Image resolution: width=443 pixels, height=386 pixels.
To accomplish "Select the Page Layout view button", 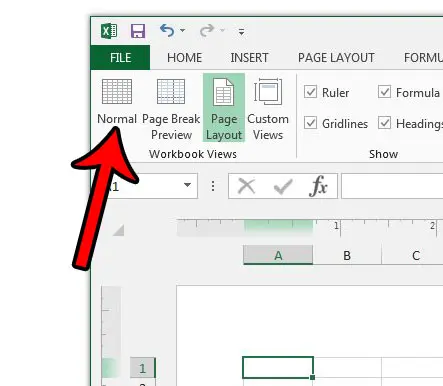I will [x=224, y=108].
